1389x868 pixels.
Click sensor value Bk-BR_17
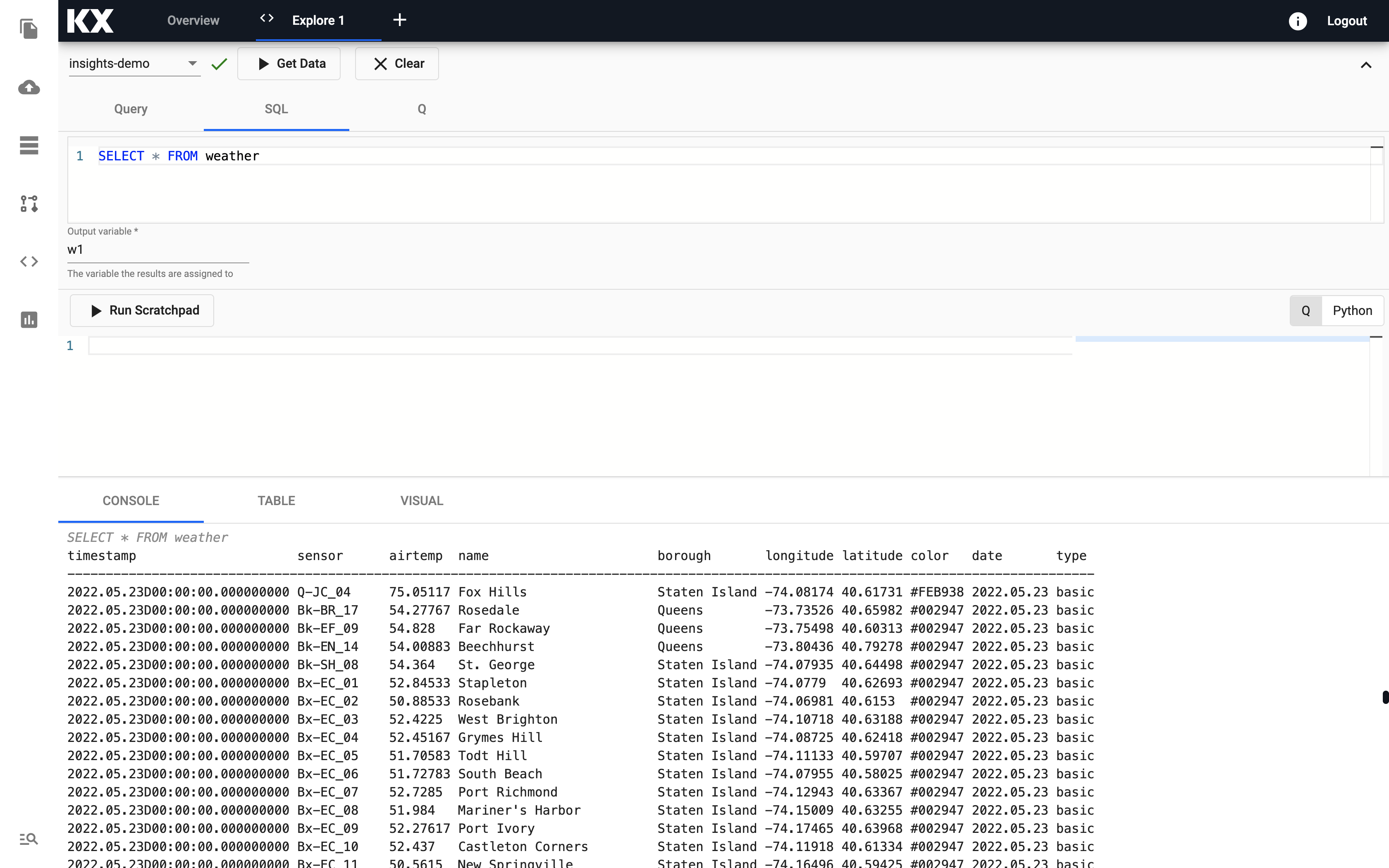[327, 610]
